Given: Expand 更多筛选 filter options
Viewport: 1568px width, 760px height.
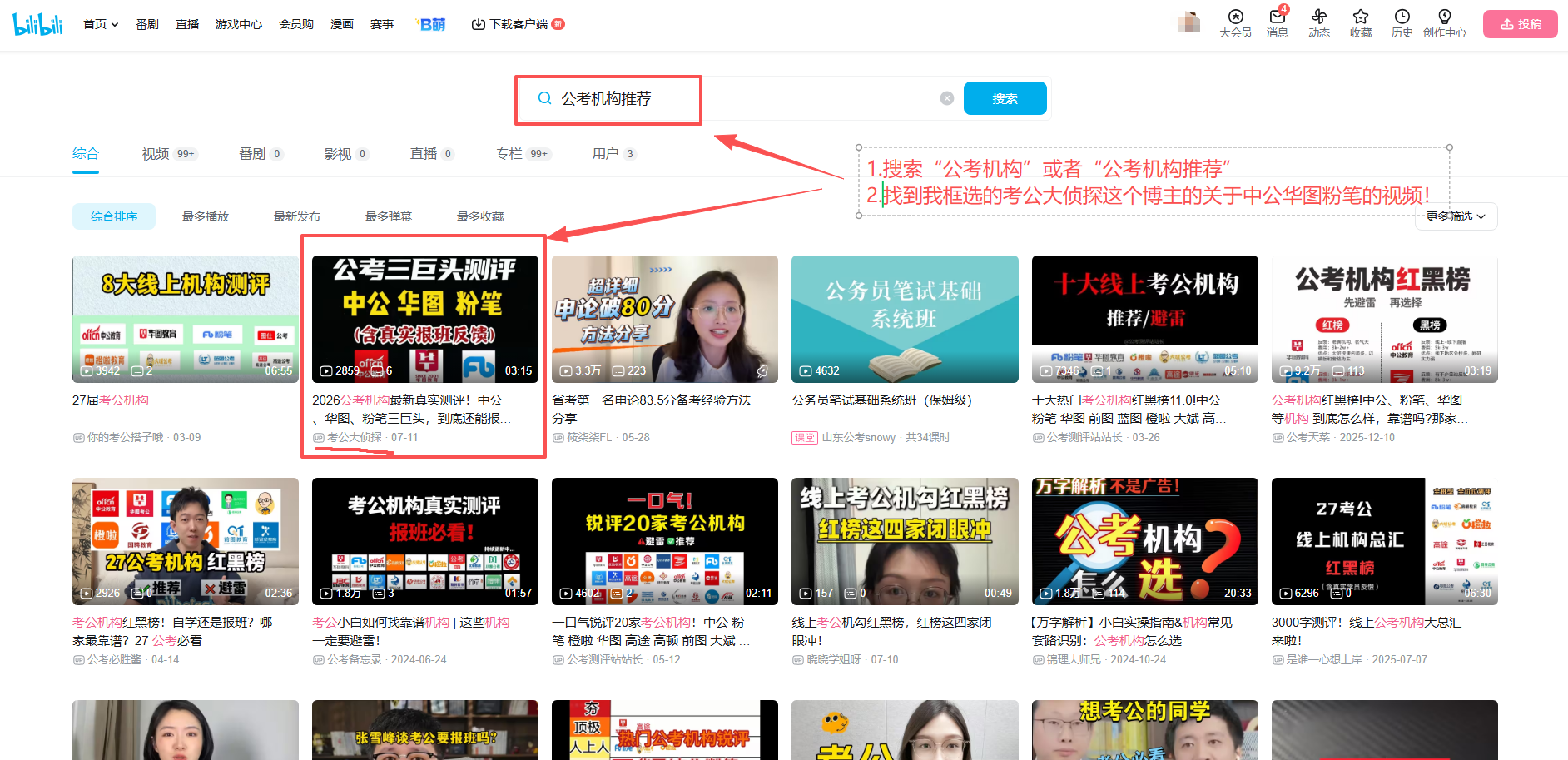Looking at the screenshot, I should (x=1456, y=216).
